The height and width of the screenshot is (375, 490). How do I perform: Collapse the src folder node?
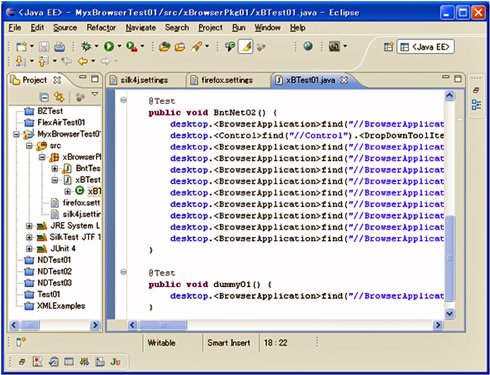pyautogui.click(x=29, y=146)
